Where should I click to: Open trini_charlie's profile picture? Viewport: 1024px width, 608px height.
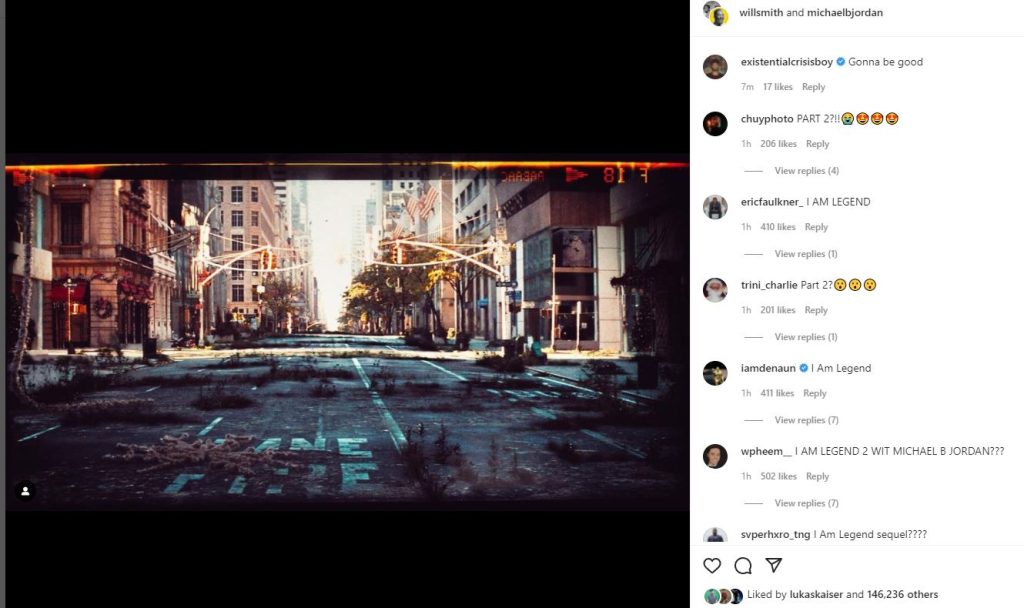point(715,289)
